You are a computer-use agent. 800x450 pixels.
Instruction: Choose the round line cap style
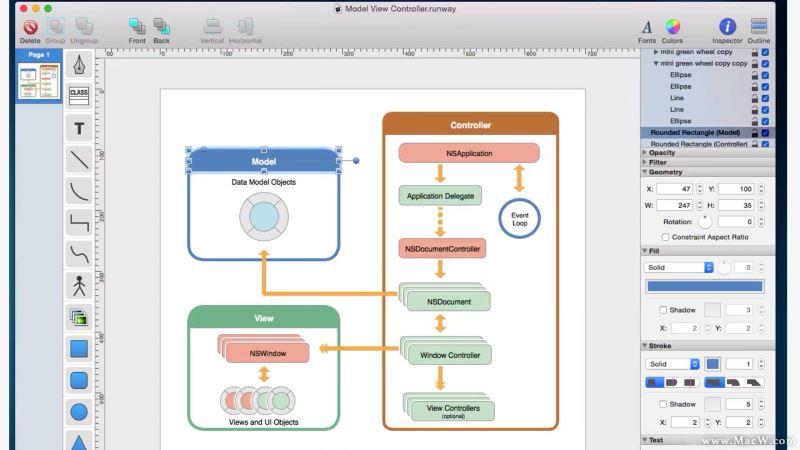point(672,382)
